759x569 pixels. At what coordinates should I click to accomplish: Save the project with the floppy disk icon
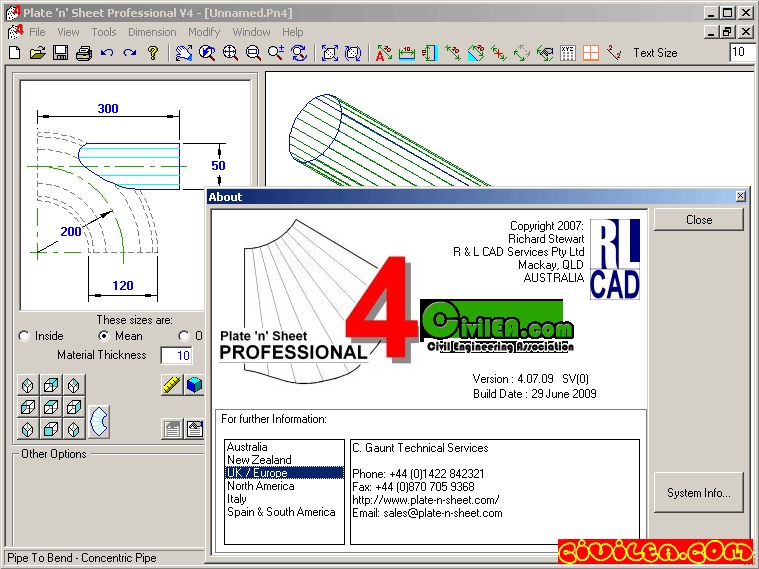click(61, 52)
